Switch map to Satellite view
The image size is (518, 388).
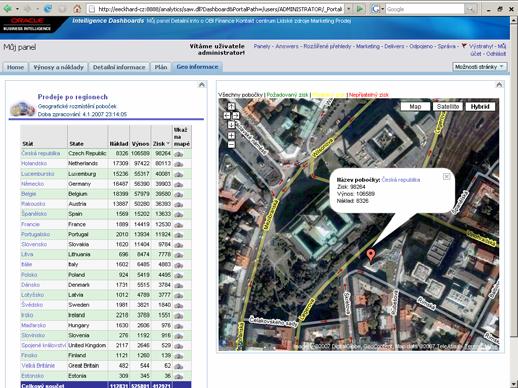coord(448,106)
